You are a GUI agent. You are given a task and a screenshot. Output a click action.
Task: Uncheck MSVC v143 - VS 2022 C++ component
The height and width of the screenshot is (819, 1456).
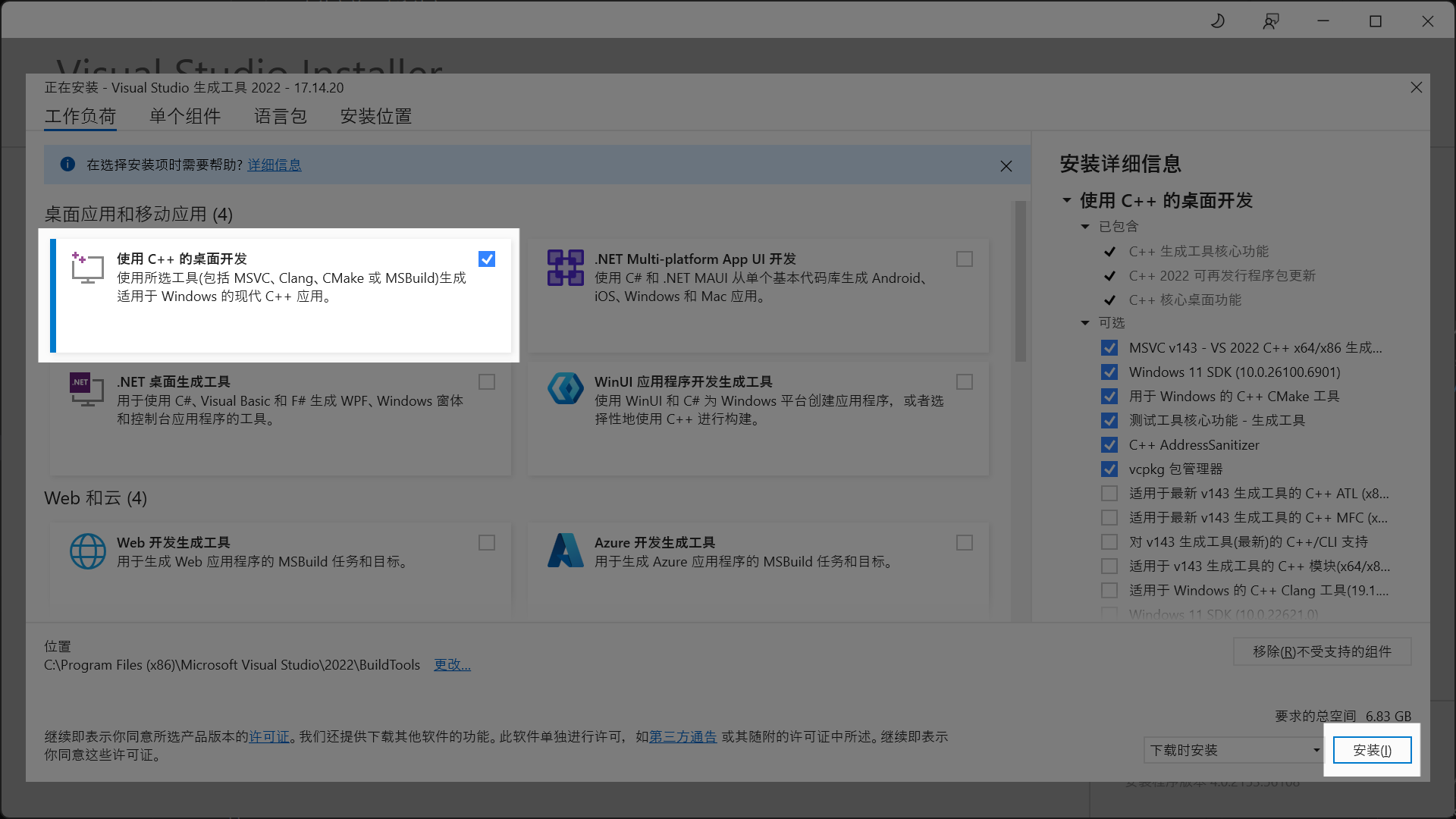click(x=1109, y=348)
